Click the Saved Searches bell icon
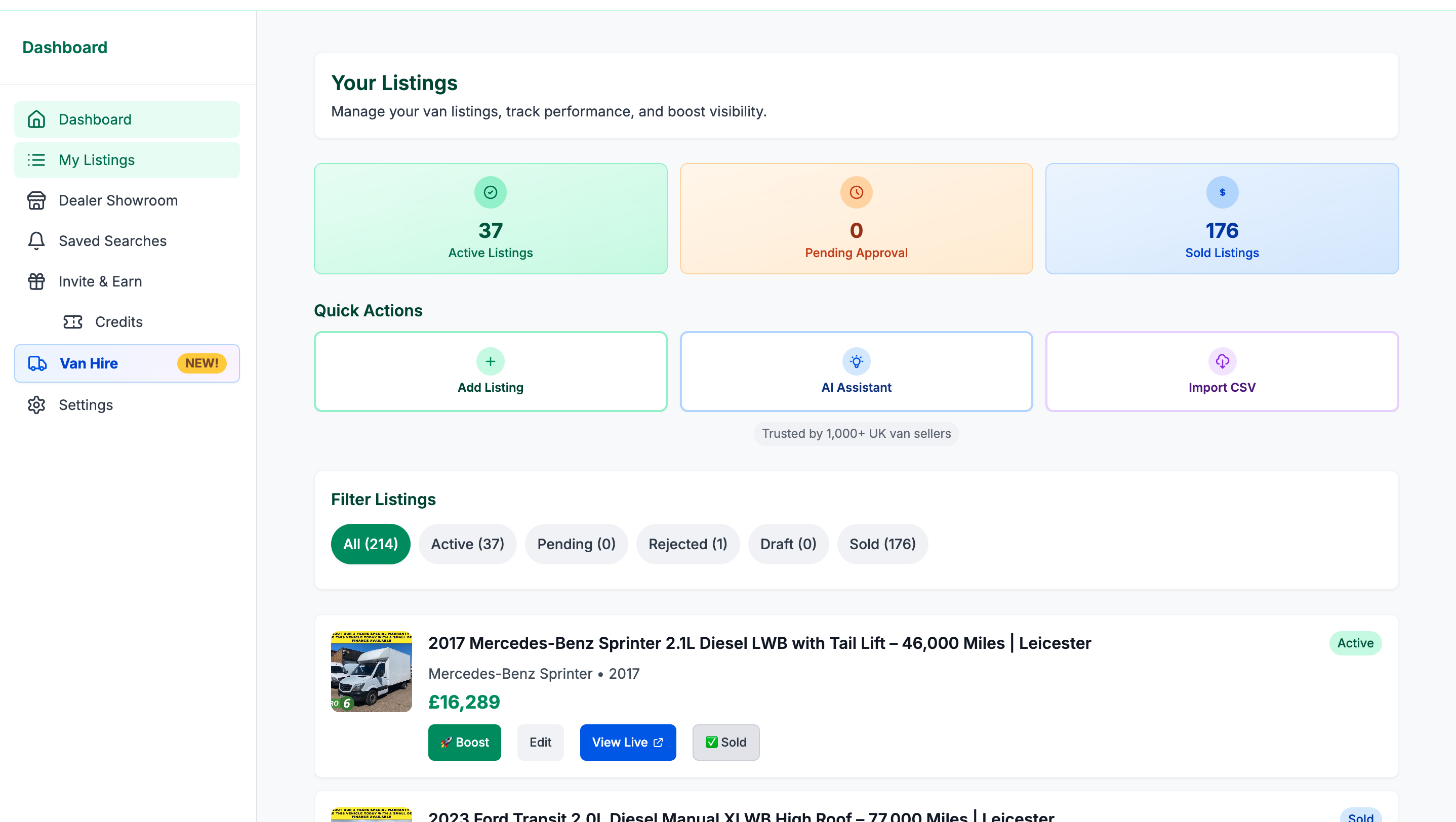 coord(36,240)
